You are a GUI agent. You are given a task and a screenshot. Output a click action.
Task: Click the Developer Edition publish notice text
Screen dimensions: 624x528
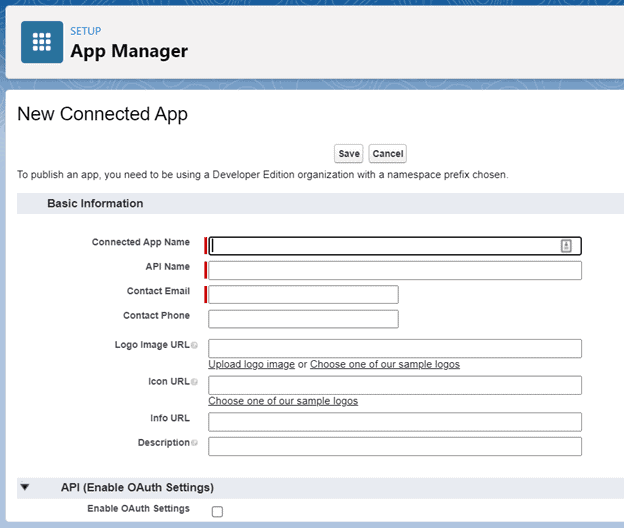pyautogui.click(x=263, y=175)
